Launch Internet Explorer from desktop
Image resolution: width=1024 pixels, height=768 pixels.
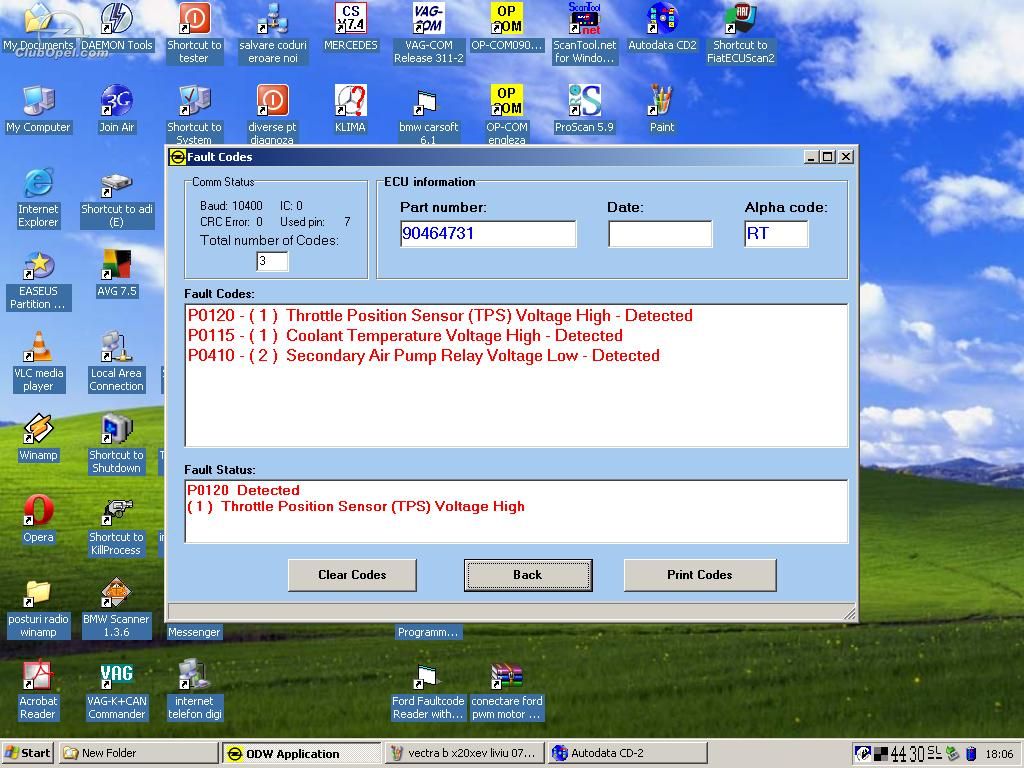coord(38,199)
